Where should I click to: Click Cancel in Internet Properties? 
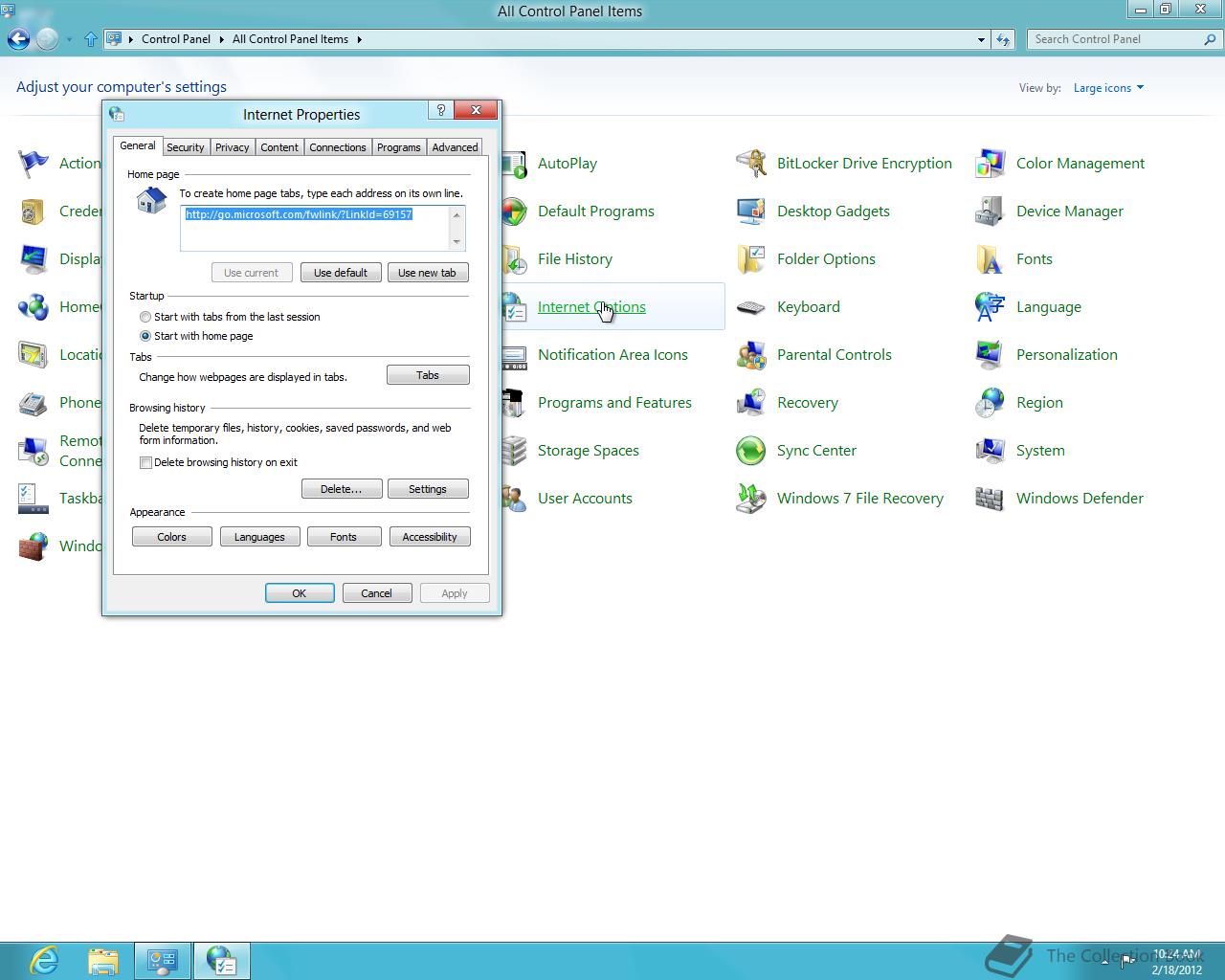point(377,593)
